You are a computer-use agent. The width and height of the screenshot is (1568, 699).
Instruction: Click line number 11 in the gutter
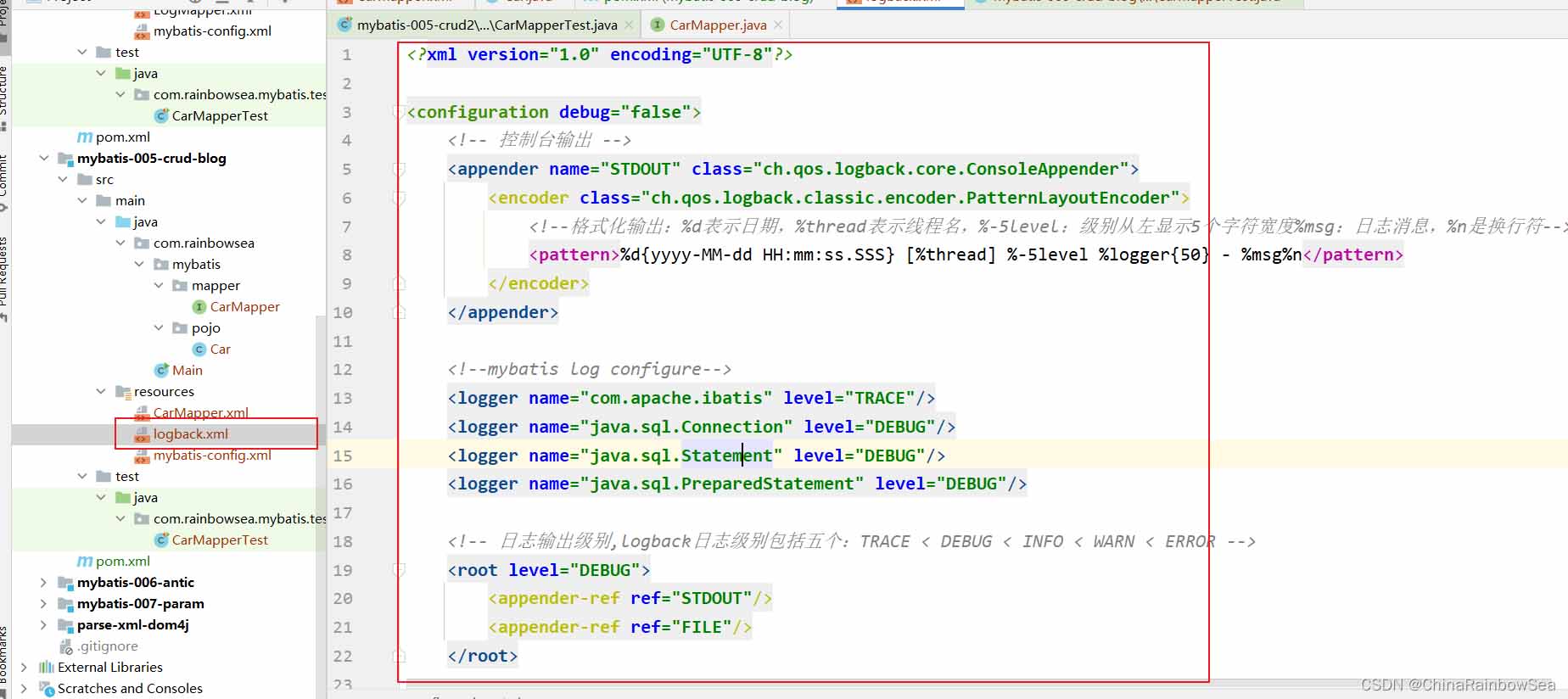[x=343, y=342]
